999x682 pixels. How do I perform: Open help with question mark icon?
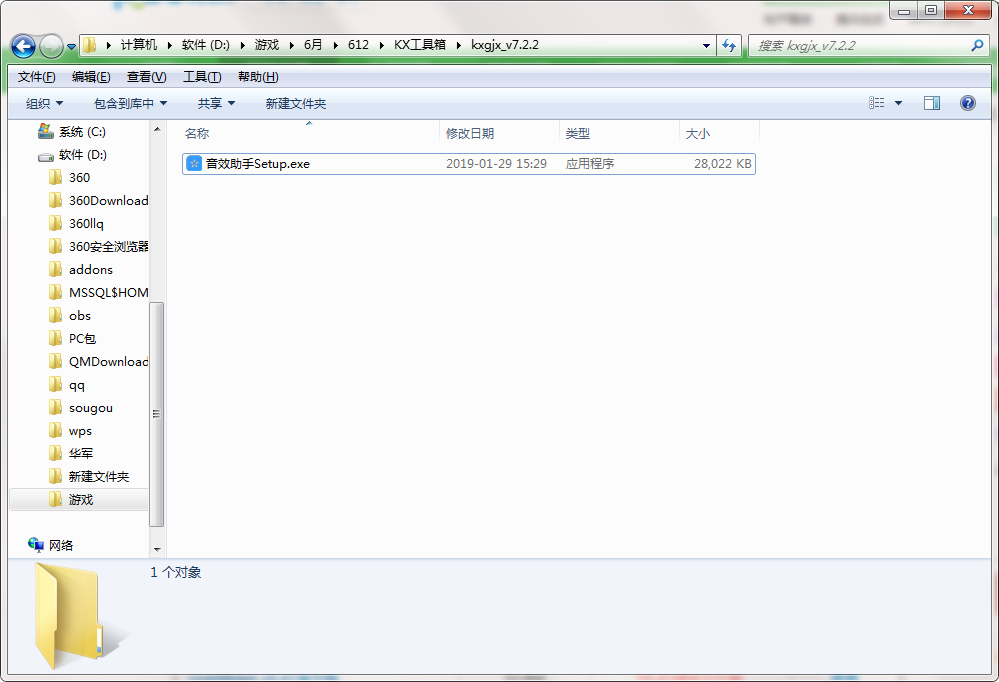[967, 103]
